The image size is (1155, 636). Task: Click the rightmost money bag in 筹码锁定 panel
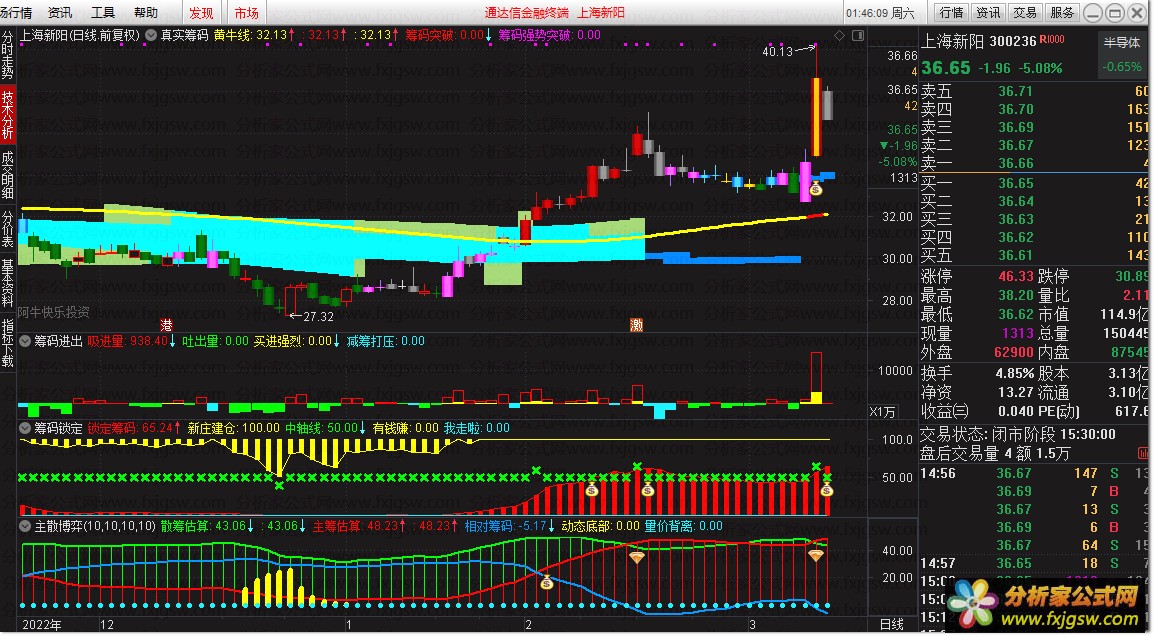pos(826,489)
